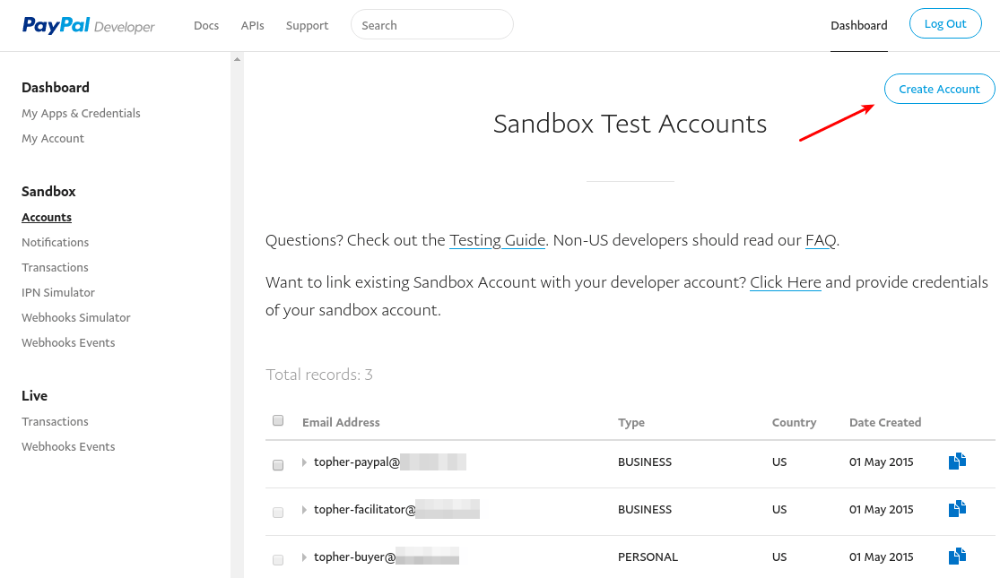Expand the topher-facilitator account details
The height and width of the screenshot is (578, 1000).
click(x=304, y=510)
